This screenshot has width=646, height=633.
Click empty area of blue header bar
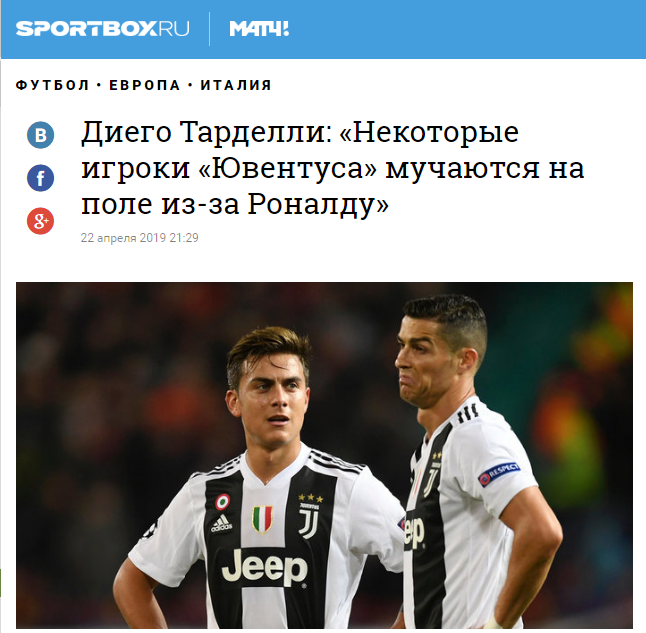[x=466, y=29]
